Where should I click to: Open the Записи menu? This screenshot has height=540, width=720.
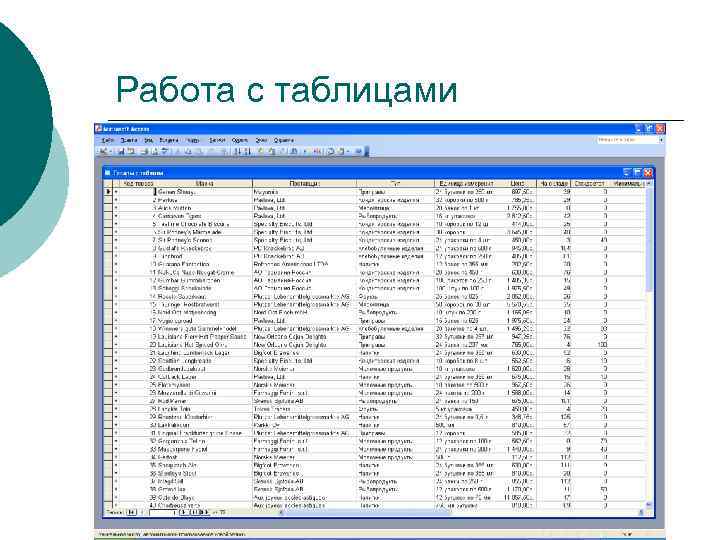[x=217, y=140]
